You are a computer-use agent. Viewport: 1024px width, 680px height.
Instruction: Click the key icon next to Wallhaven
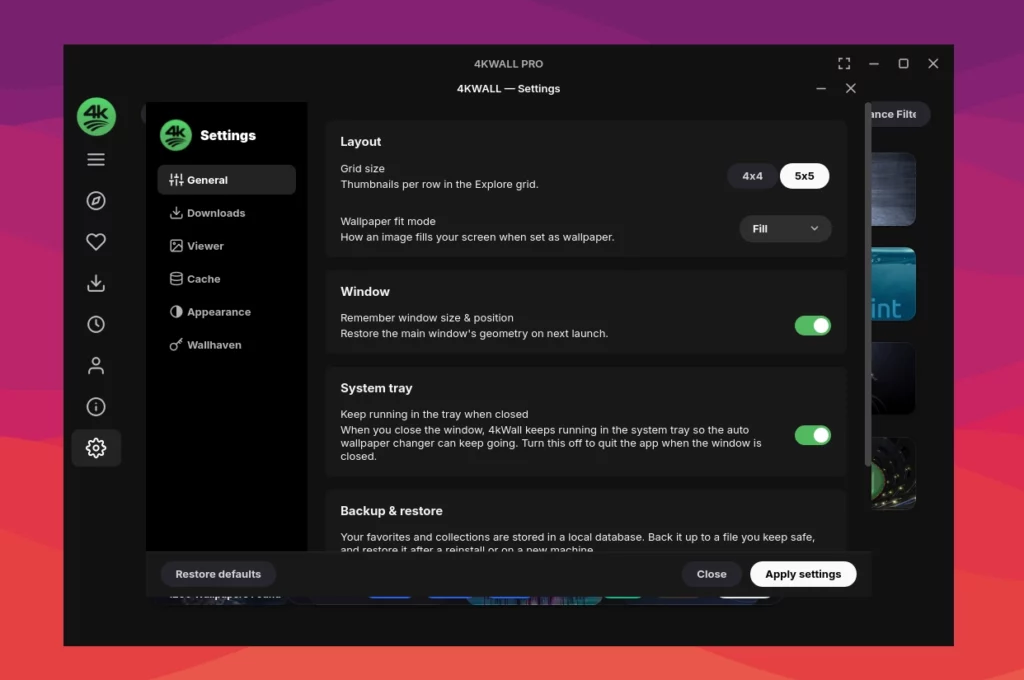click(x=176, y=345)
